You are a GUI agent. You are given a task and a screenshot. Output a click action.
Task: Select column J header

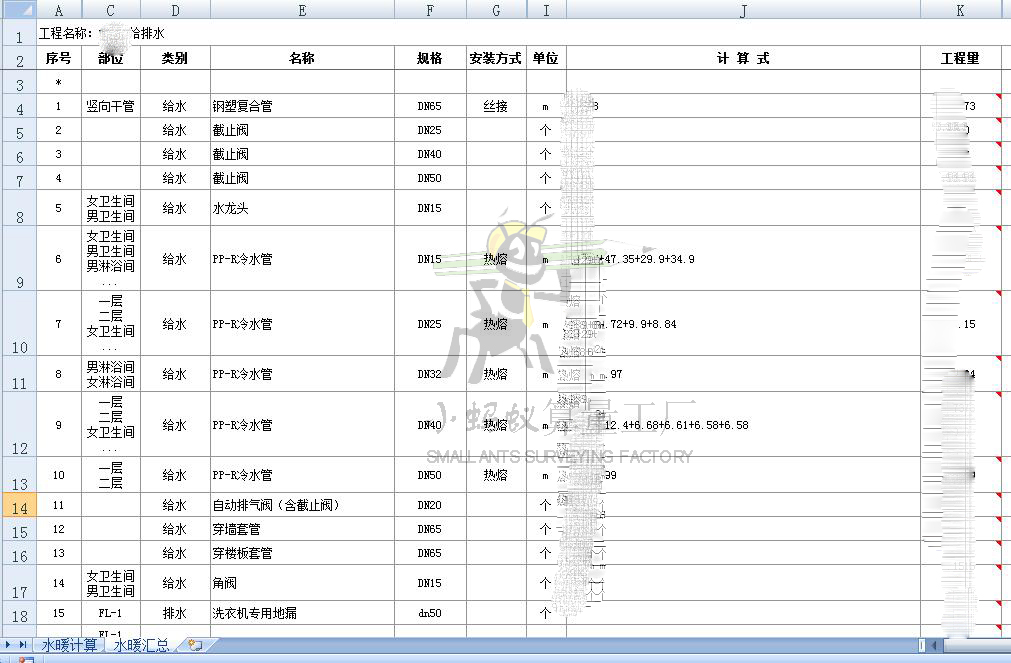coord(743,10)
